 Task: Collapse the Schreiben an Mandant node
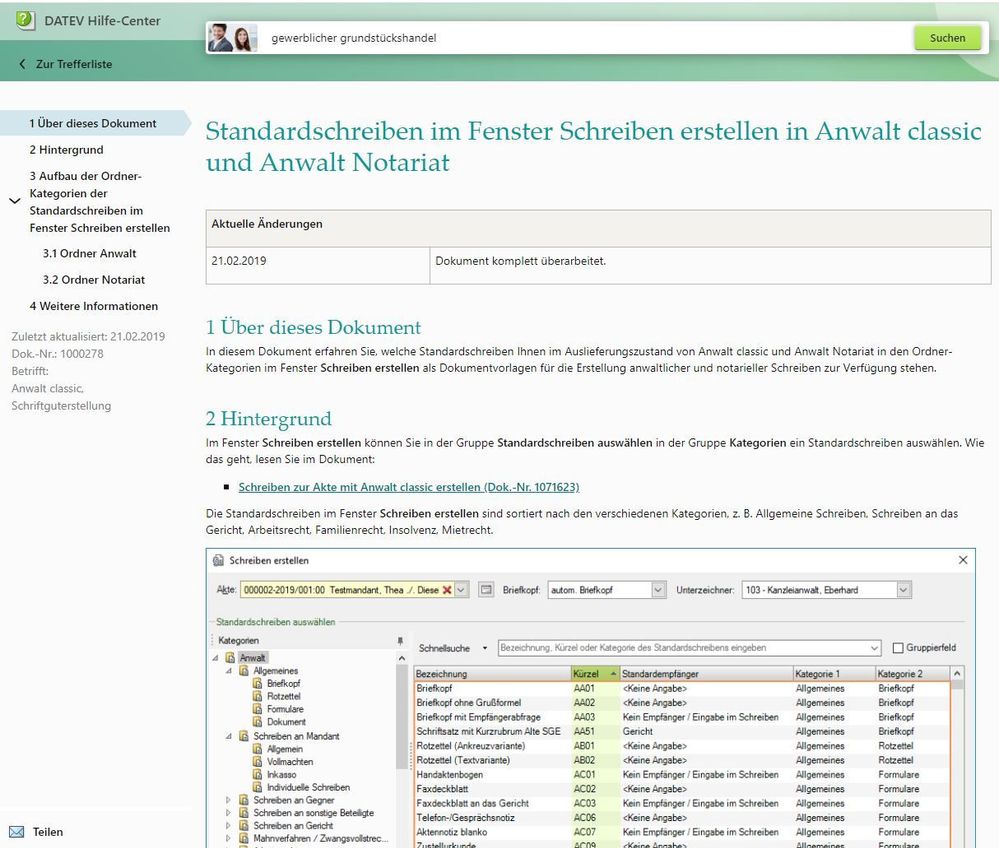pos(229,736)
